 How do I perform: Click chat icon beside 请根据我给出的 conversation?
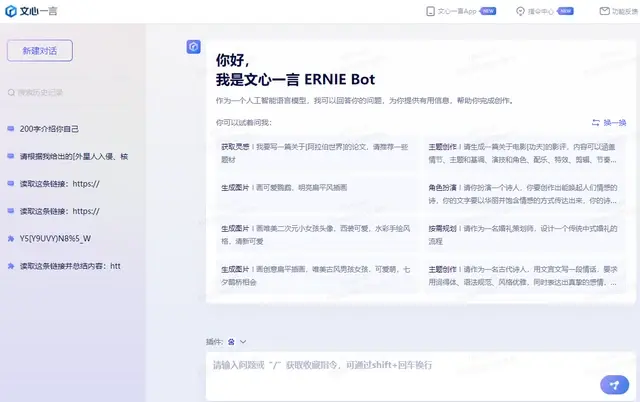pyautogui.click(x=11, y=156)
